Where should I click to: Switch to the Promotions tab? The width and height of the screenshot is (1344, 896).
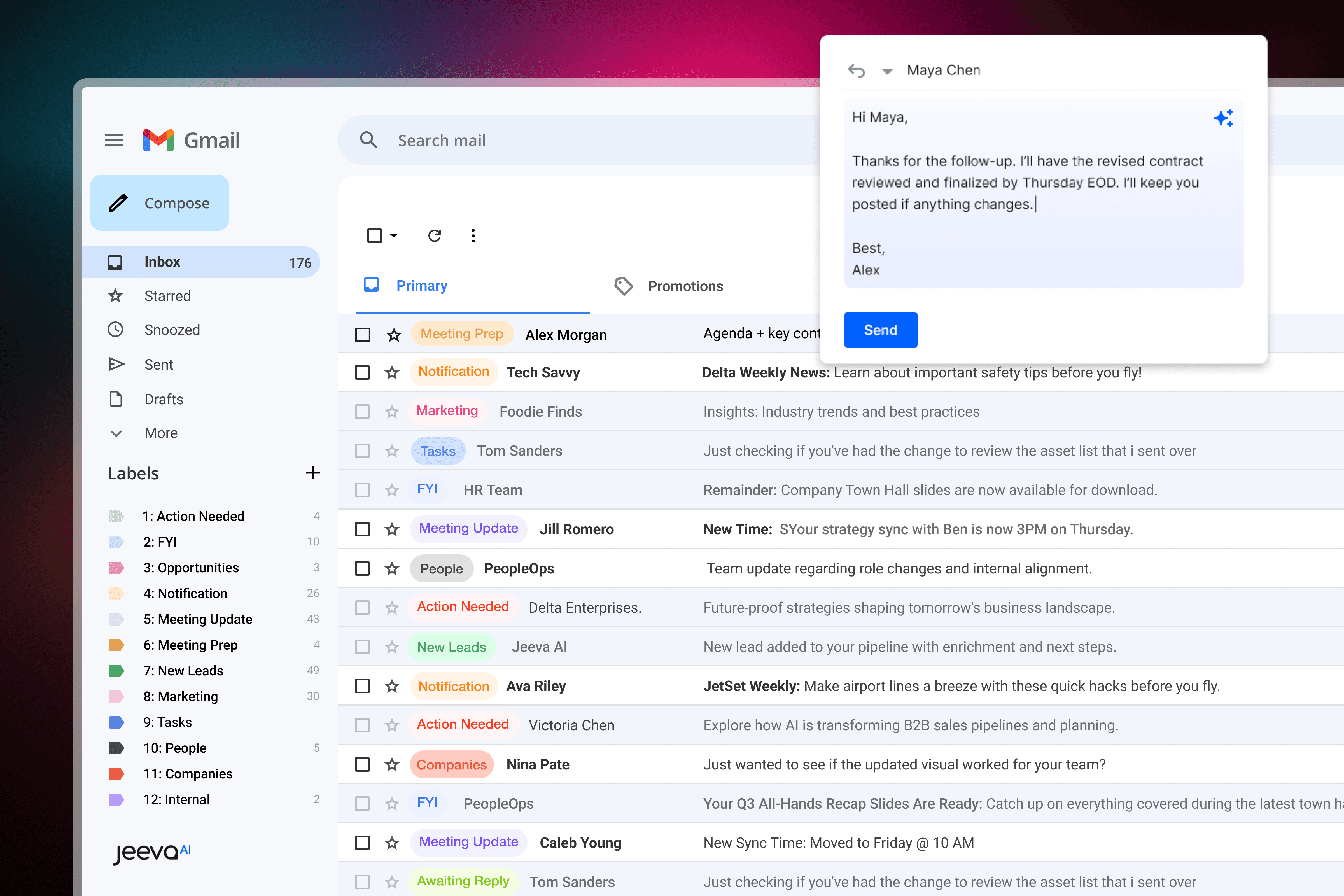(685, 286)
